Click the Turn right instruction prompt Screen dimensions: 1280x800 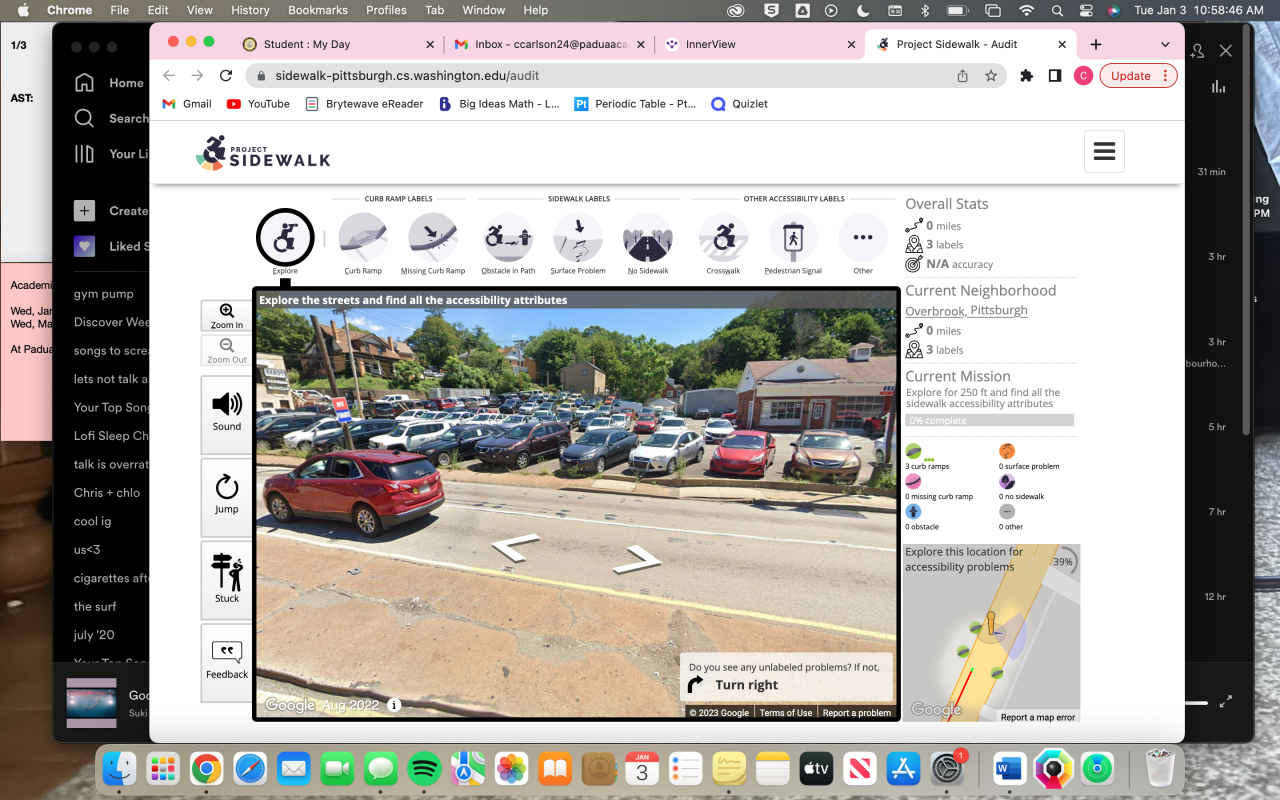coord(786,676)
